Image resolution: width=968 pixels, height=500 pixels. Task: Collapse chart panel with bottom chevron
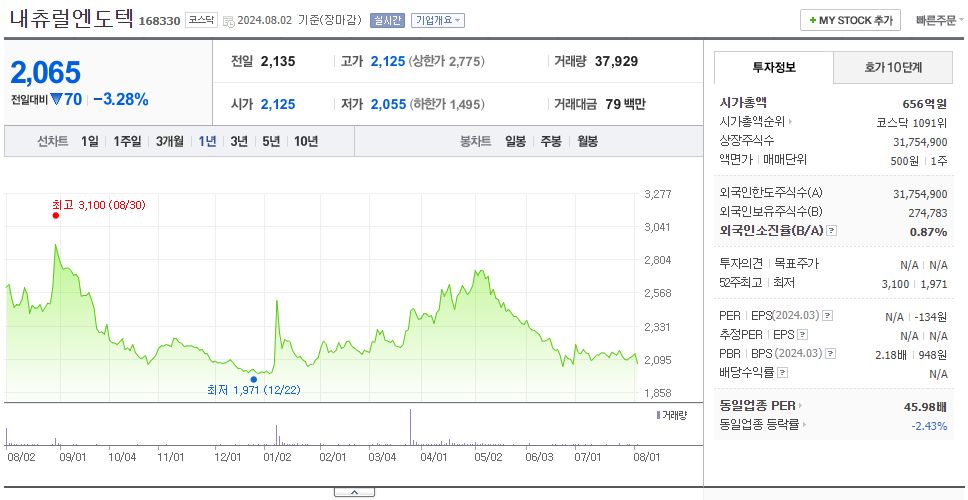click(354, 492)
